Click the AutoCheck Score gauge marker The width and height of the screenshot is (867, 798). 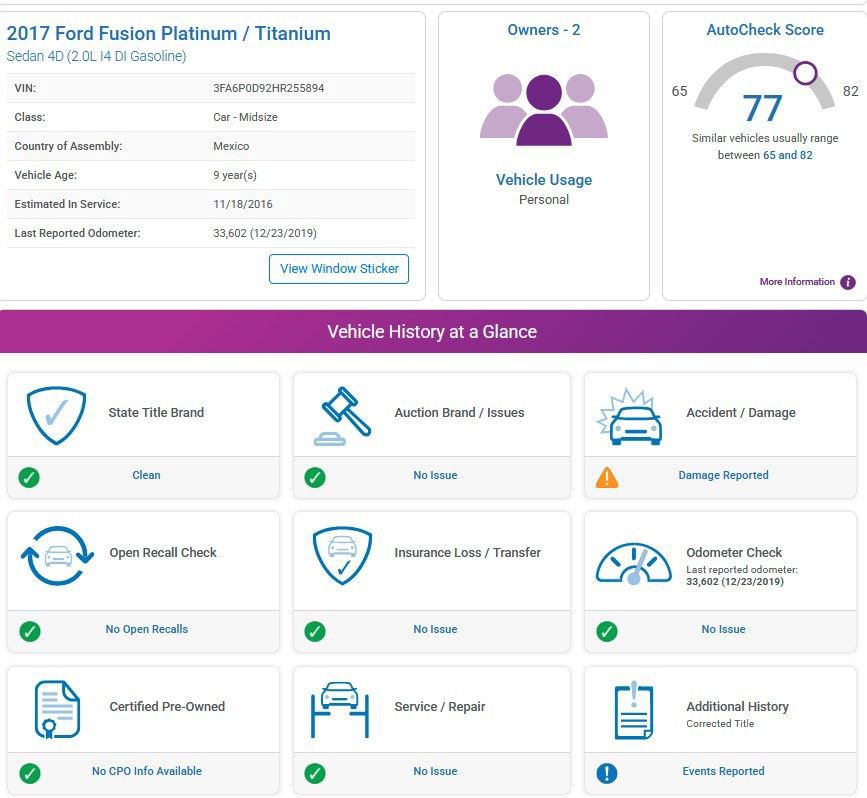[x=805, y=72]
